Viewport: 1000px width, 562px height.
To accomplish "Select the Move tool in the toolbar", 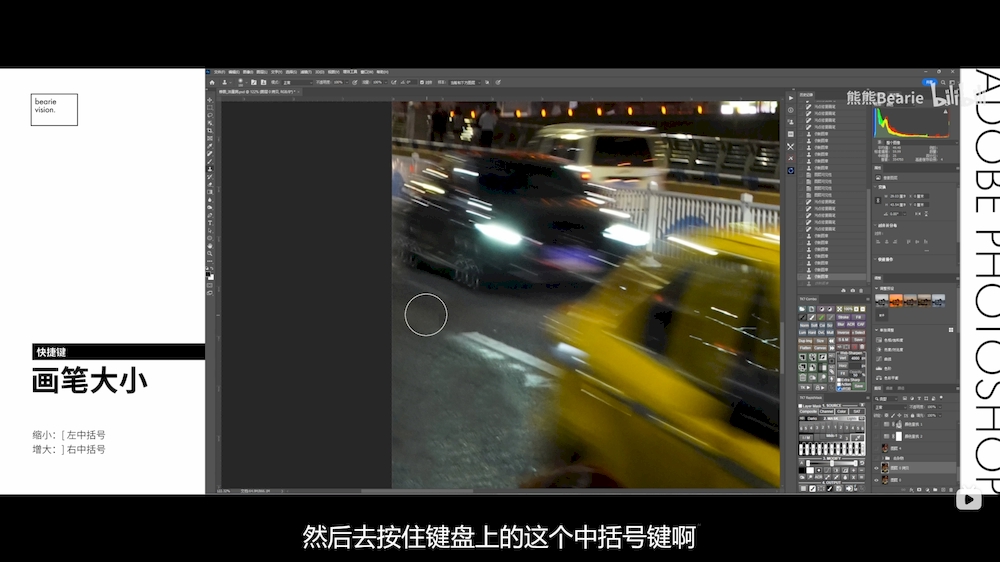I will 210,101.
